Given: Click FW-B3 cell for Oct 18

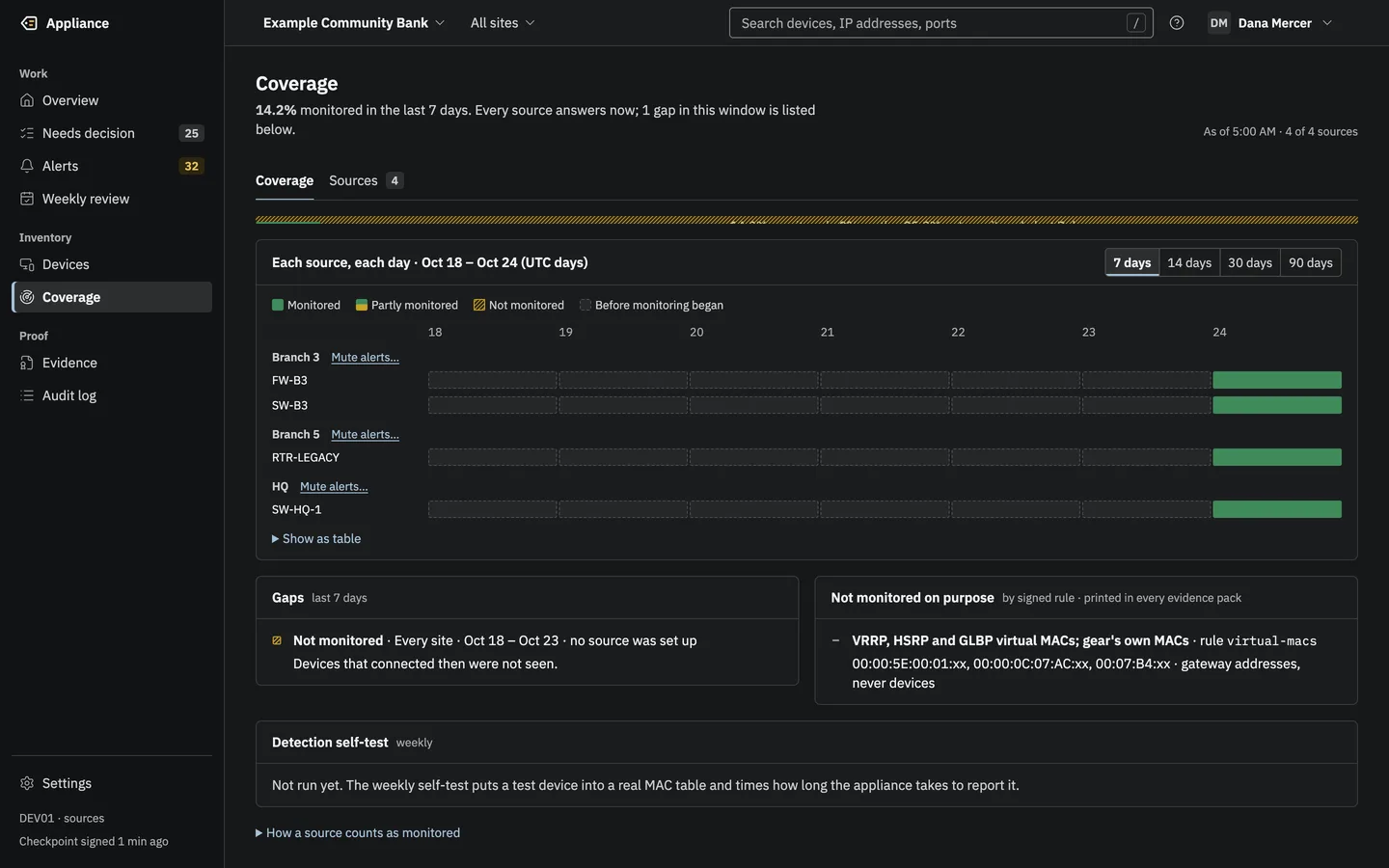Looking at the screenshot, I should (x=493, y=380).
